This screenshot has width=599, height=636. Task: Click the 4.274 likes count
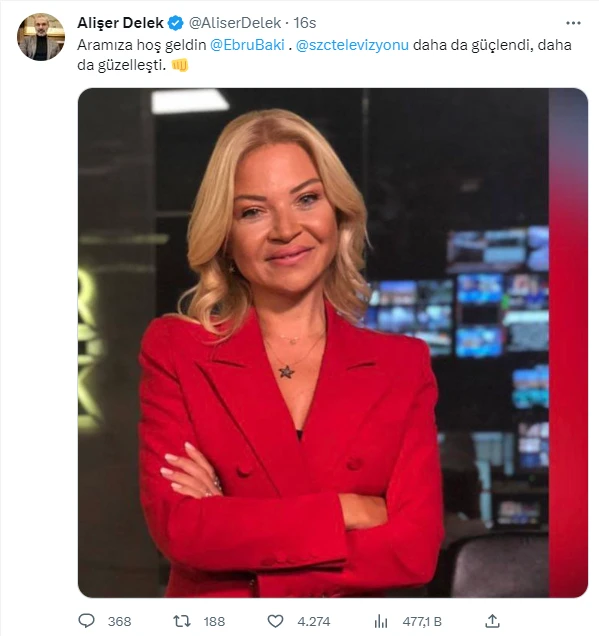tap(314, 621)
